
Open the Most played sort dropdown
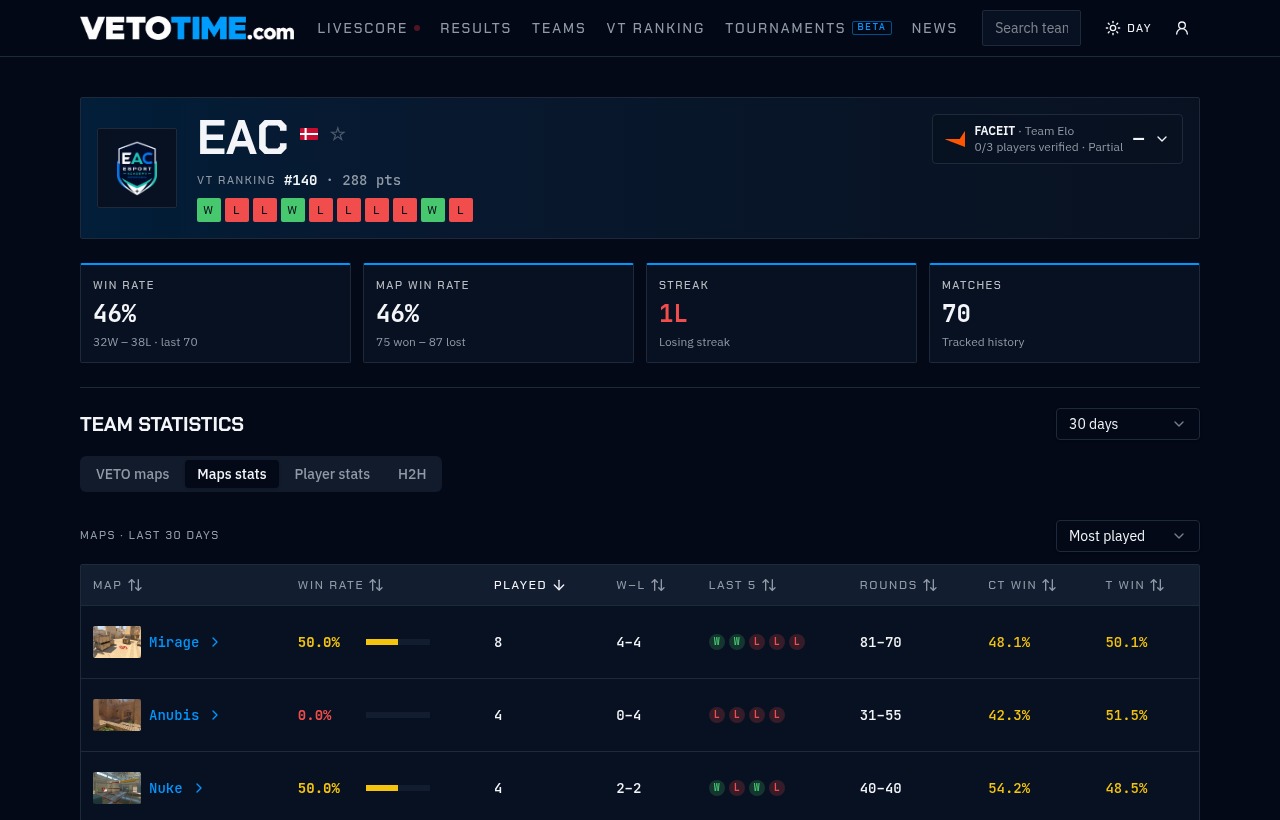click(x=1128, y=536)
